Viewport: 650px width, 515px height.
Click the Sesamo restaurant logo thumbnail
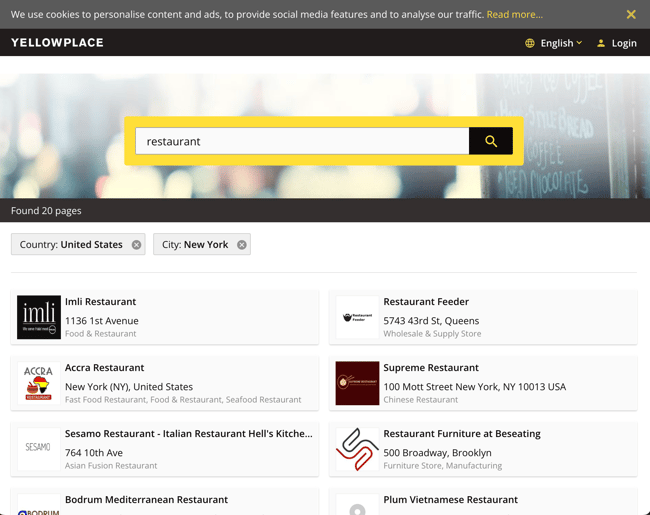pos(39,449)
